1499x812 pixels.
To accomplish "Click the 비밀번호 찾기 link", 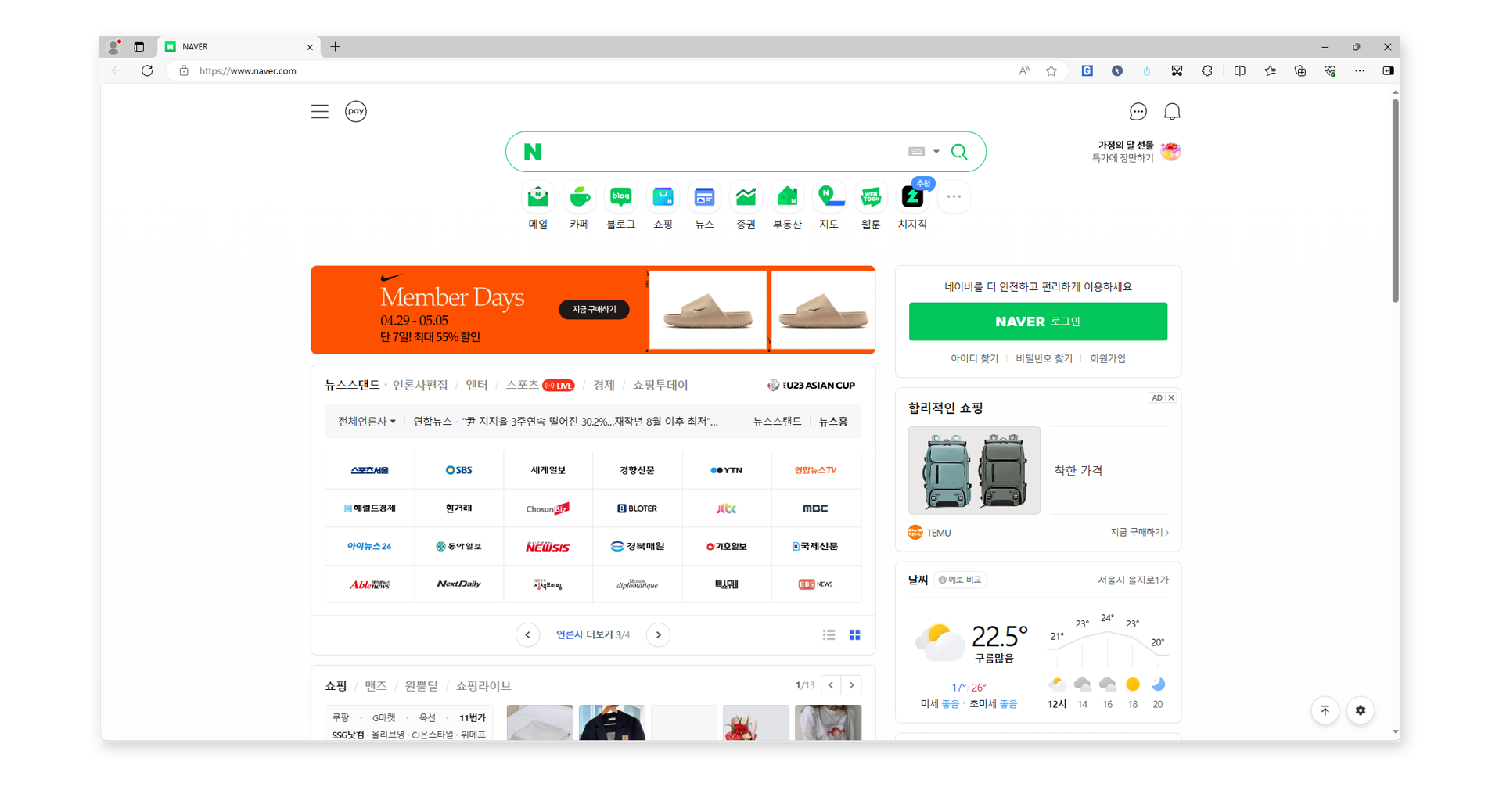I will coord(1044,358).
